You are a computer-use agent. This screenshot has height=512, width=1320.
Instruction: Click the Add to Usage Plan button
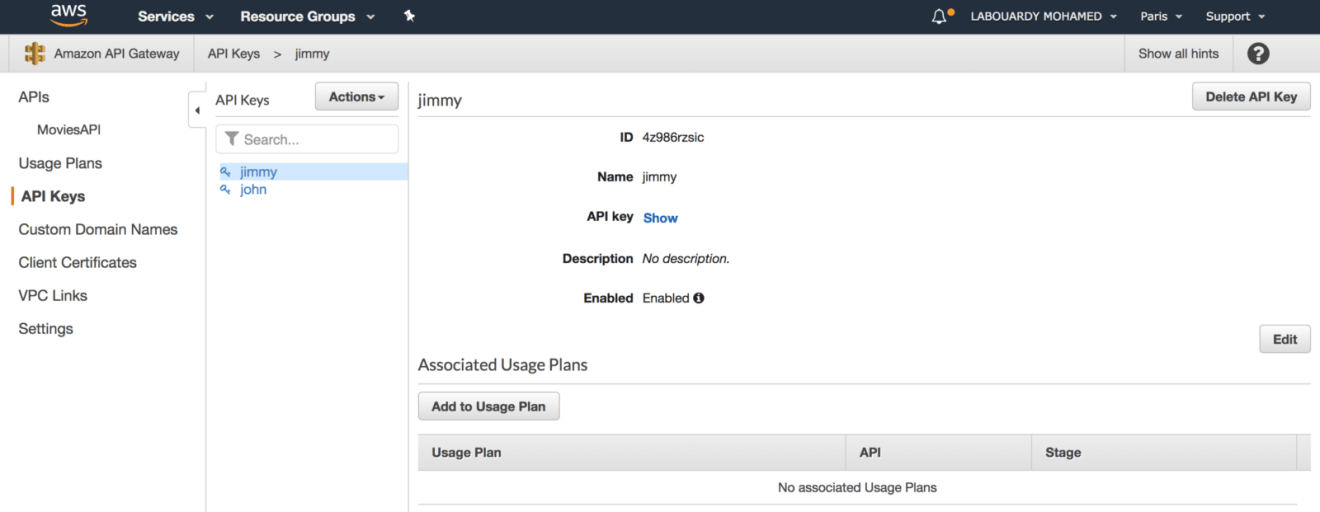488,406
